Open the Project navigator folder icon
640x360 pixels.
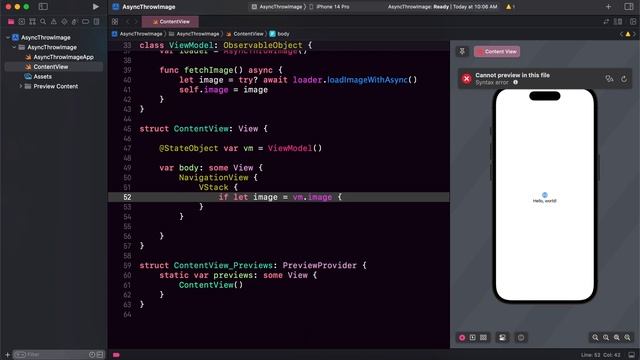click(11, 21)
